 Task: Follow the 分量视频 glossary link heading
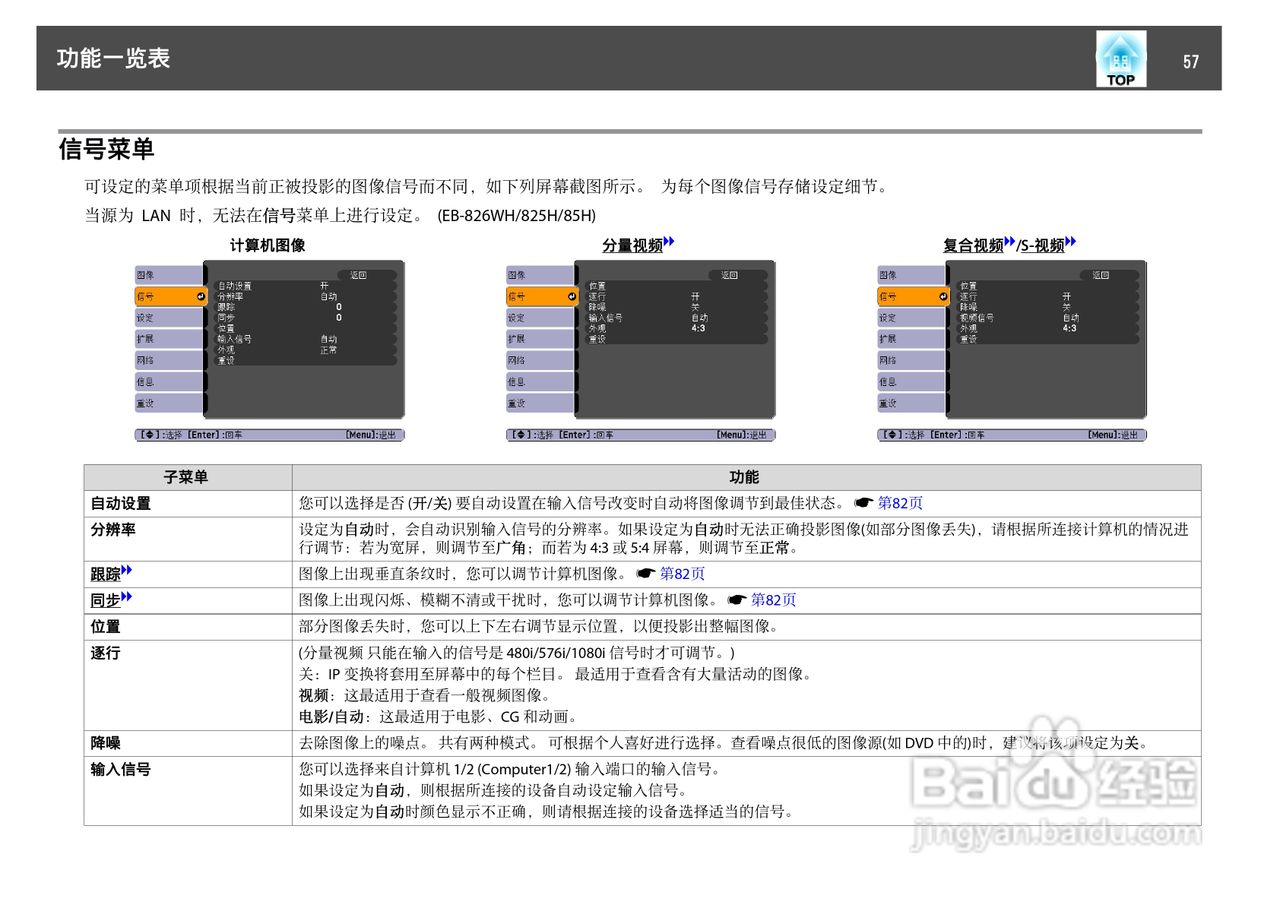[632, 245]
